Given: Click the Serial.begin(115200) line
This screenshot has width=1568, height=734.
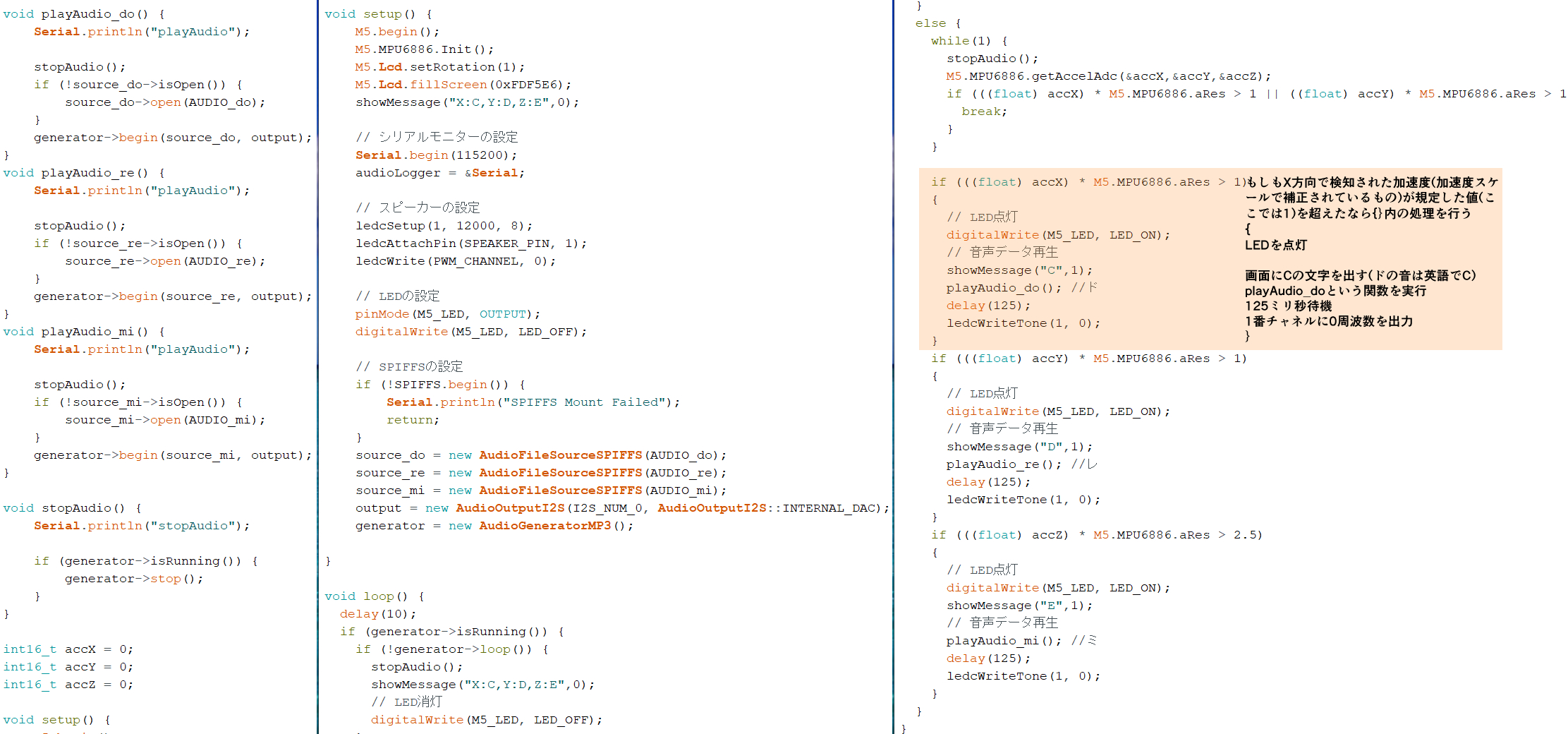Looking at the screenshot, I should 436,155.
